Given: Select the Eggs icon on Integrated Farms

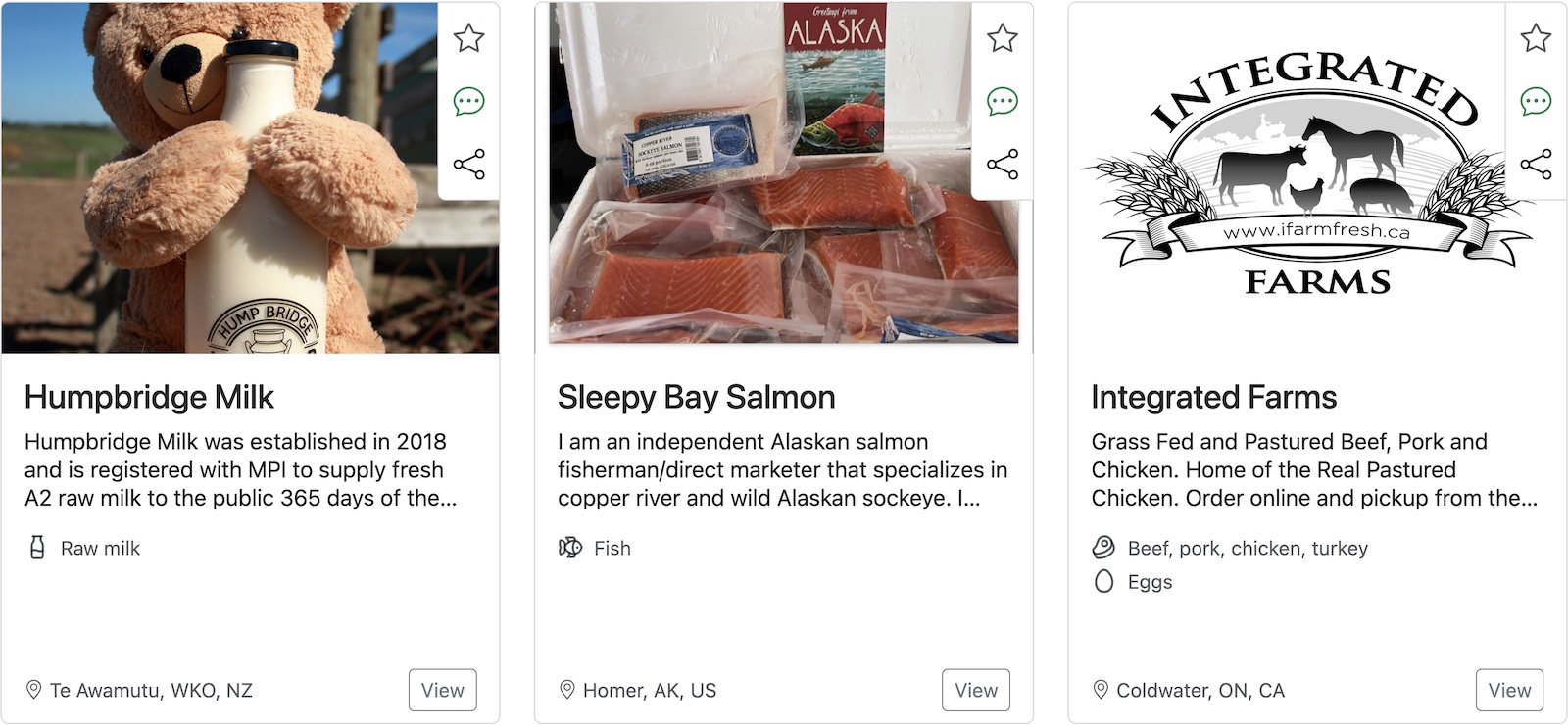Looking at the screenshot, I should (x=1102, y=582).
